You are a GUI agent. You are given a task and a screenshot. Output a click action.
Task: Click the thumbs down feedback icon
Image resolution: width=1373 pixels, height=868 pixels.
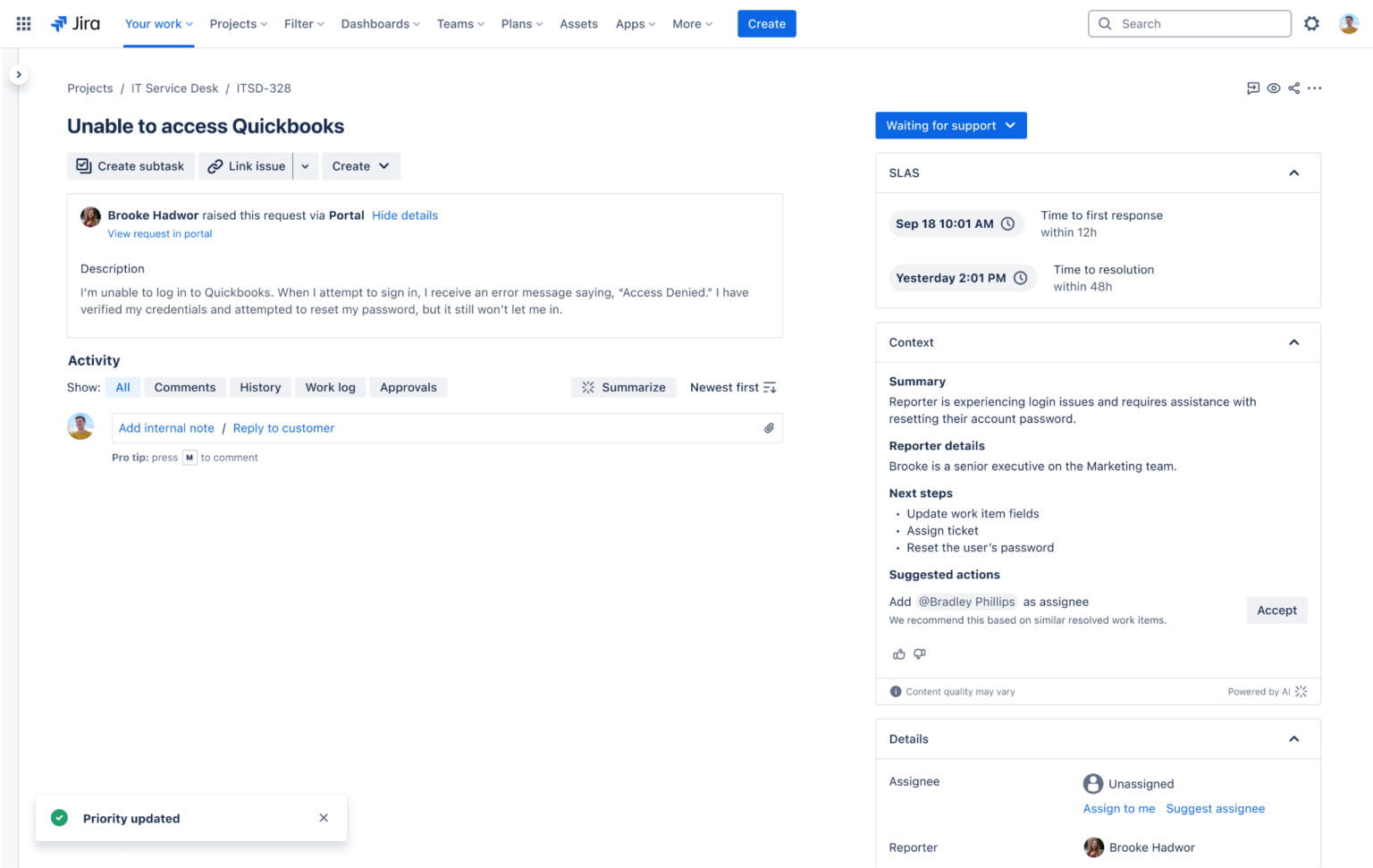tap(920, 654)
